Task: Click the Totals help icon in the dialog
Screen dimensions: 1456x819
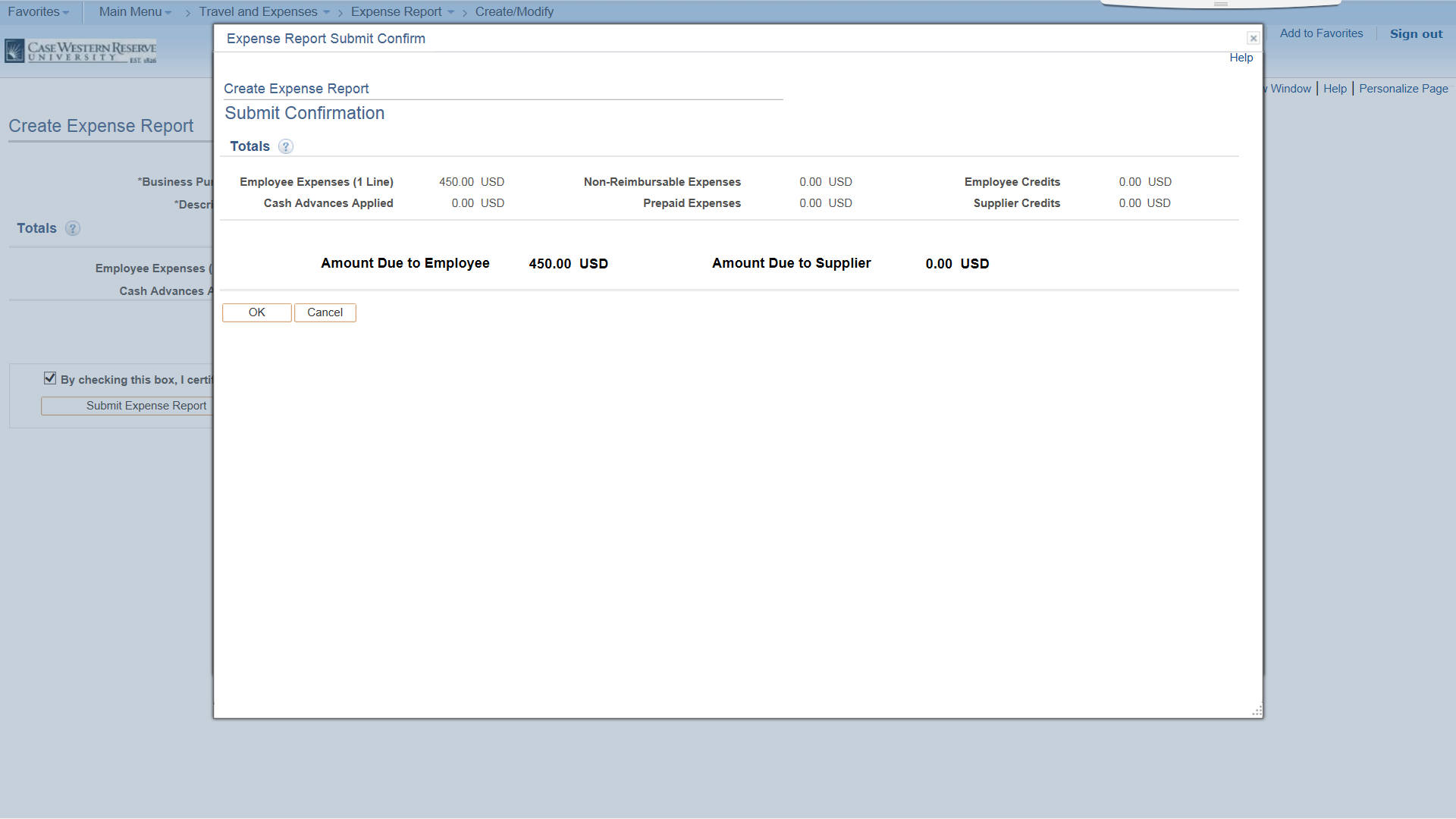Action: click(x=286, y=146)
